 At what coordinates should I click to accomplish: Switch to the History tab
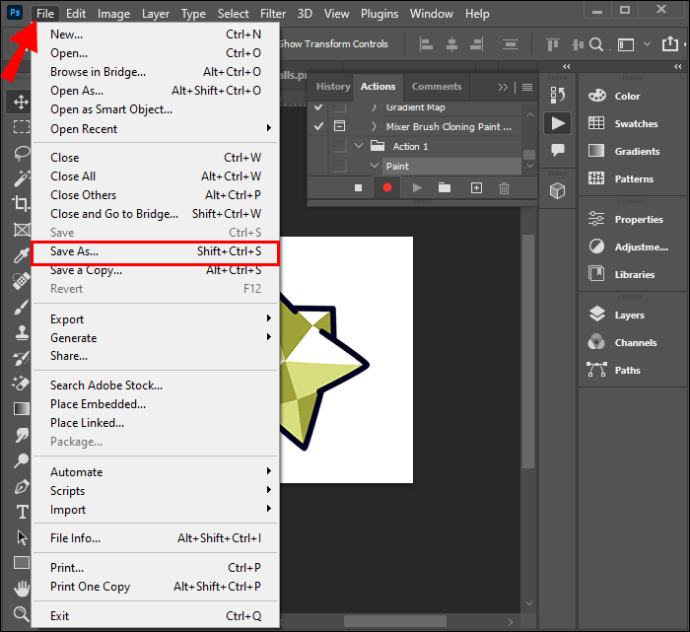[x=333, y=87]
